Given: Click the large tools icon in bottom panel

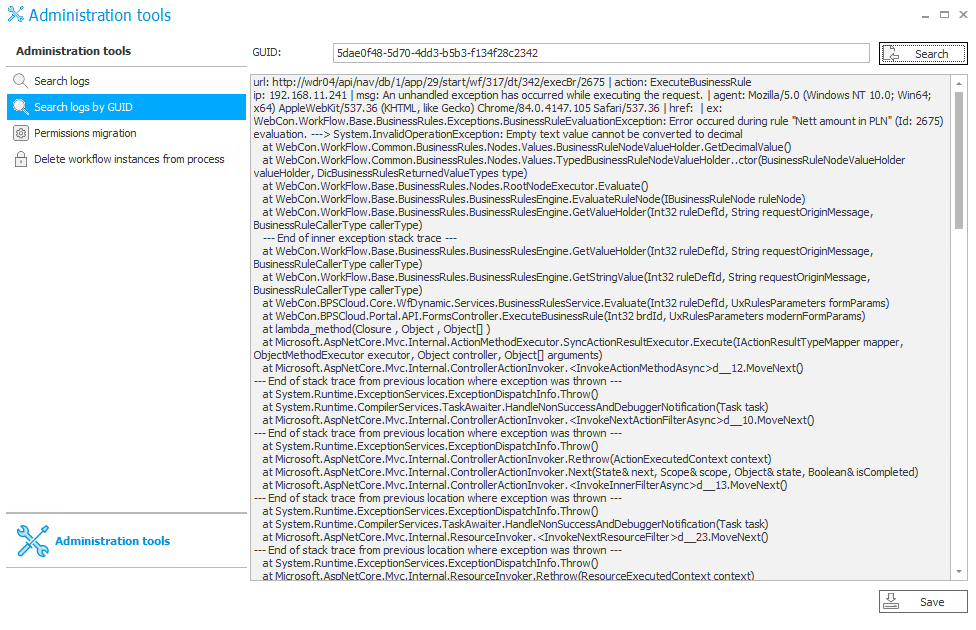Looking at the screenshot, I should (32, 541).
